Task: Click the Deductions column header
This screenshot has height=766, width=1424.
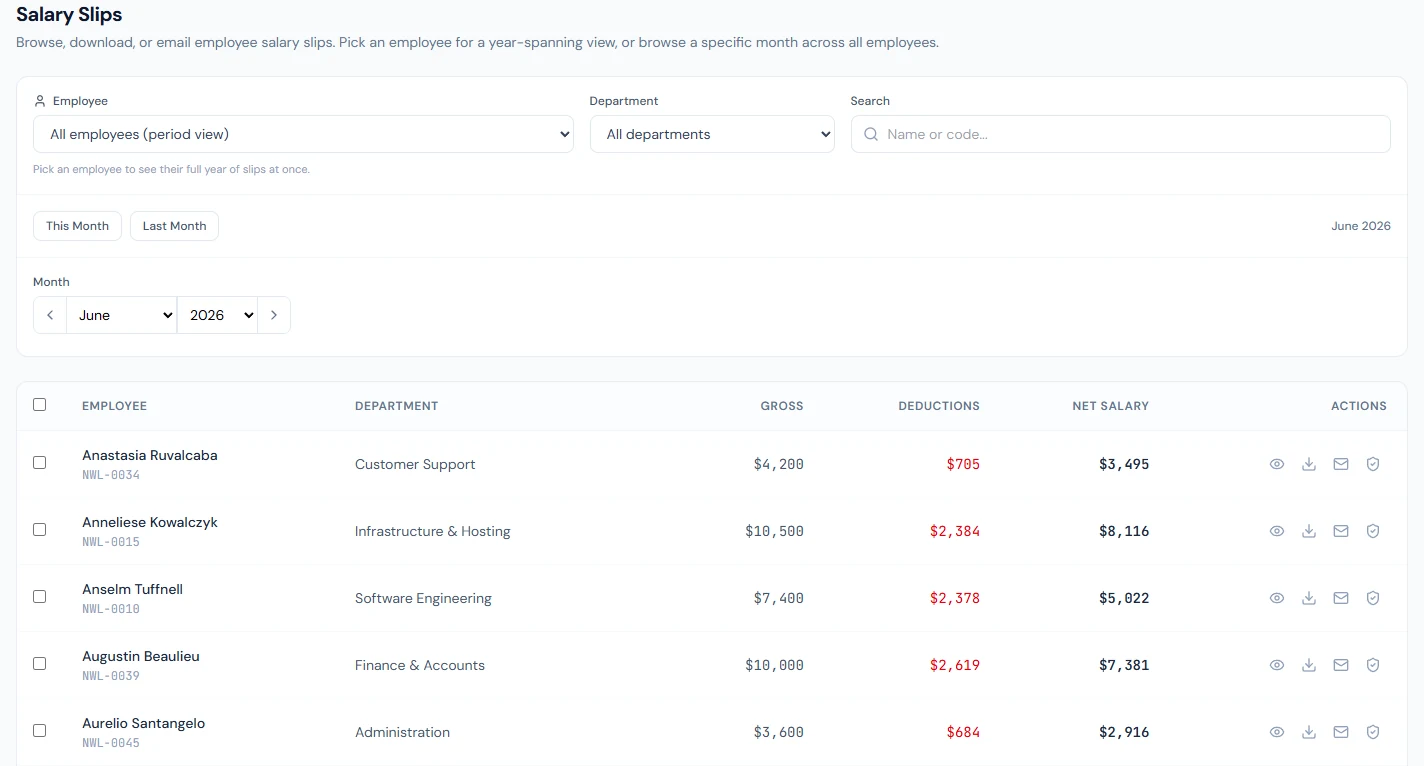Action: (x=939, y=406)
